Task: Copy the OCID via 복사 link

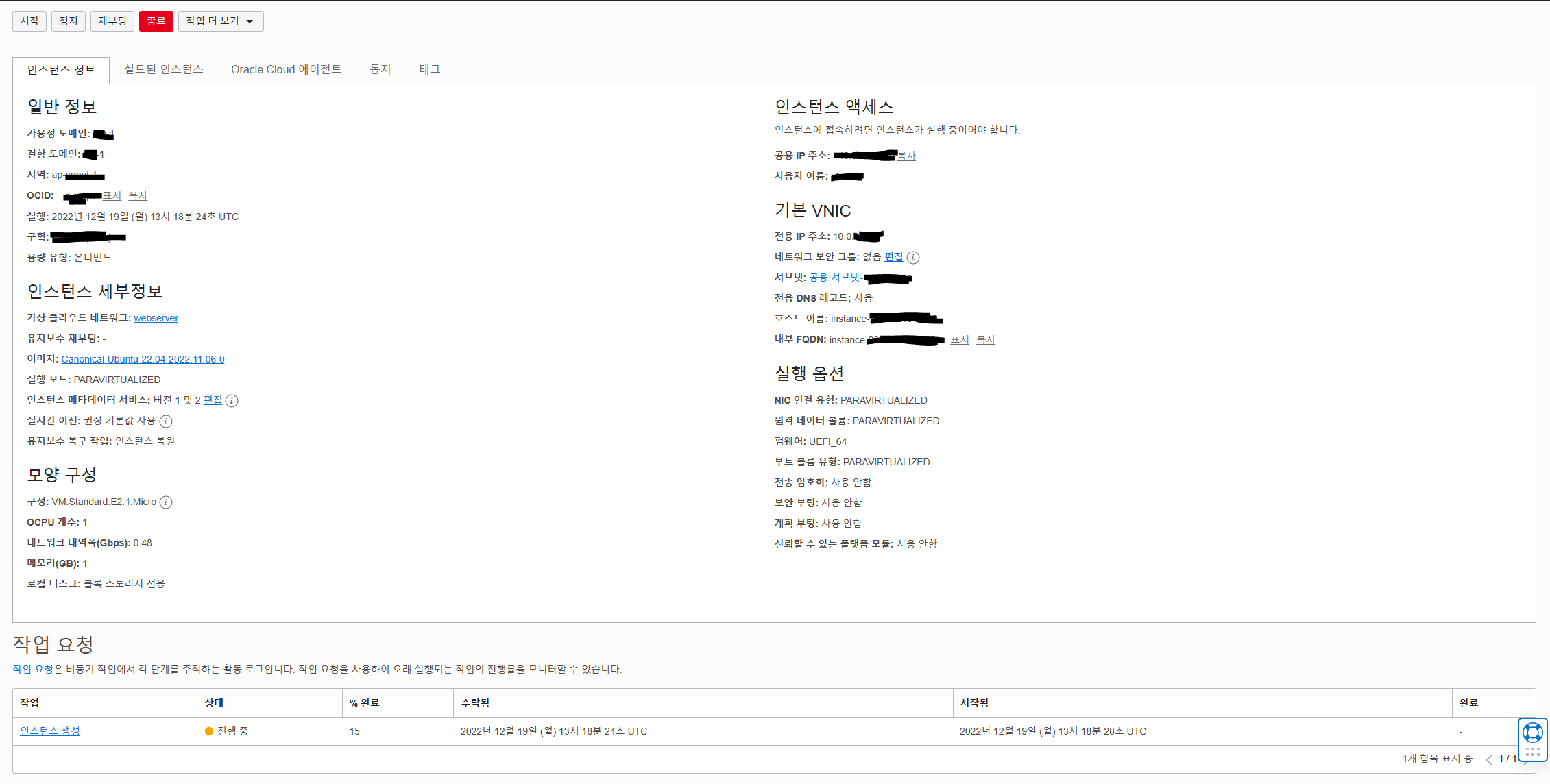Action: [x=138, y=196]
